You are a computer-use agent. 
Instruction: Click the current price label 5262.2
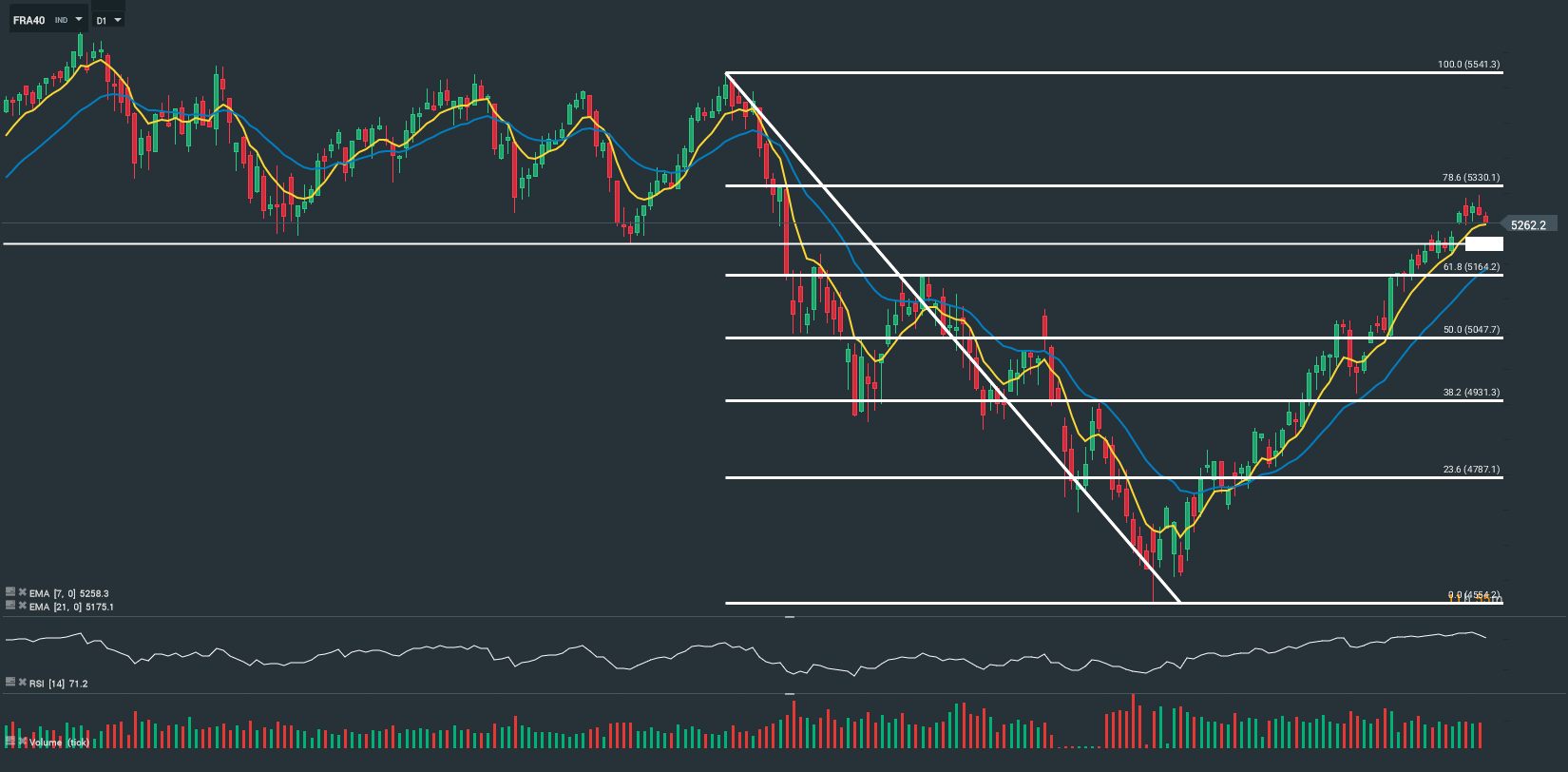coord(1528,225)
